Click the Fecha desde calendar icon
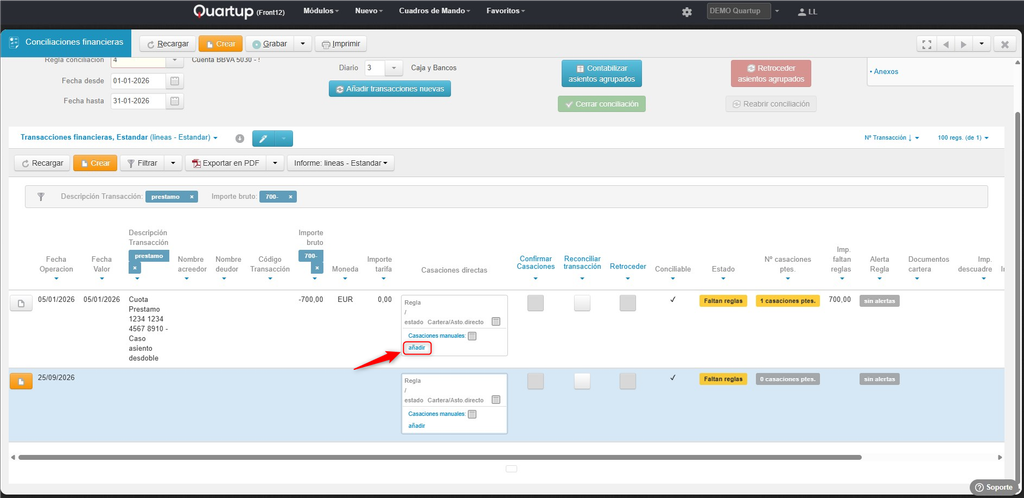The image size is (1024, 498). pyautogui.click(x=174, y=81)
